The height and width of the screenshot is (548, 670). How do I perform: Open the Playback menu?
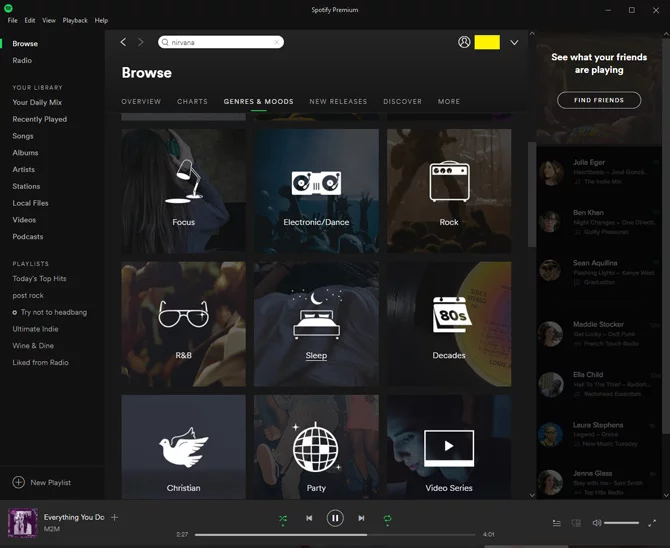click(x=75, y=20)
